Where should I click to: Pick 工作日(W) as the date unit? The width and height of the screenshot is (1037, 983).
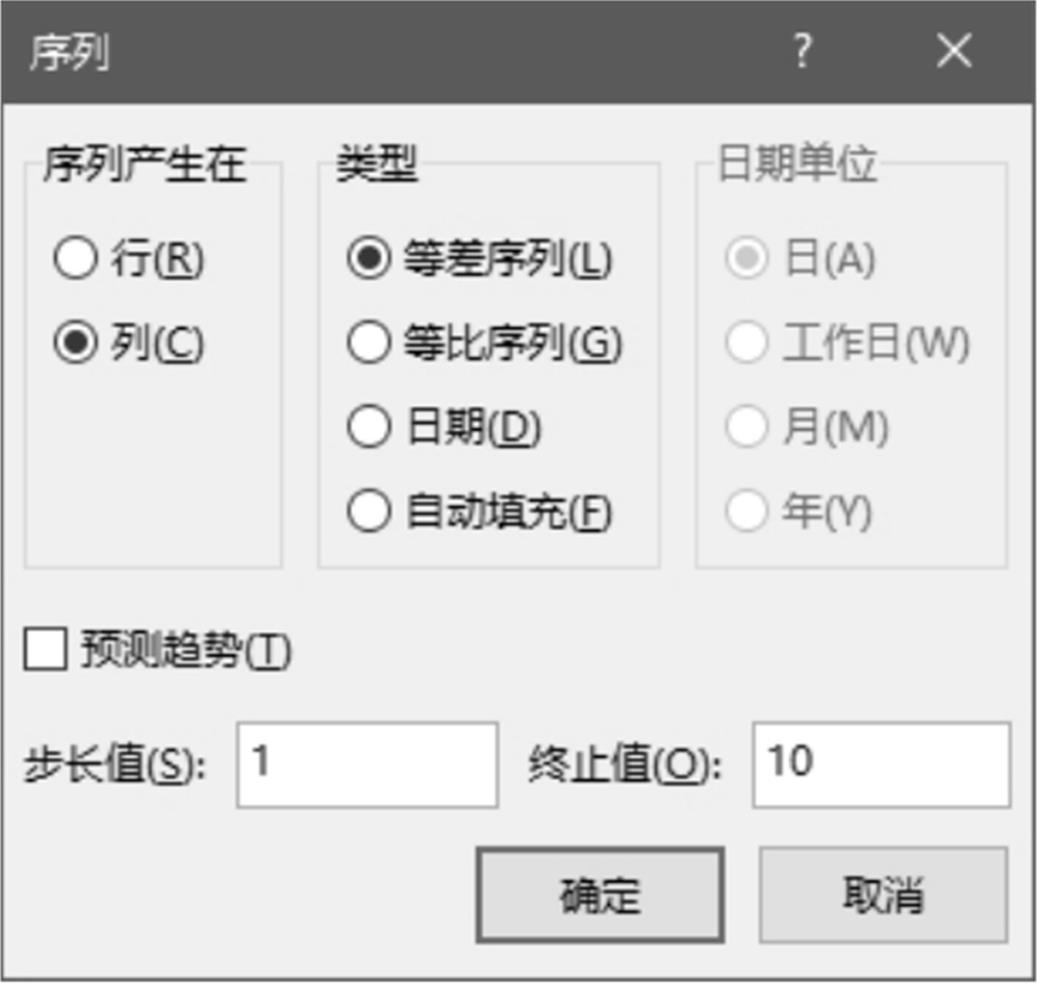point(747,344)
